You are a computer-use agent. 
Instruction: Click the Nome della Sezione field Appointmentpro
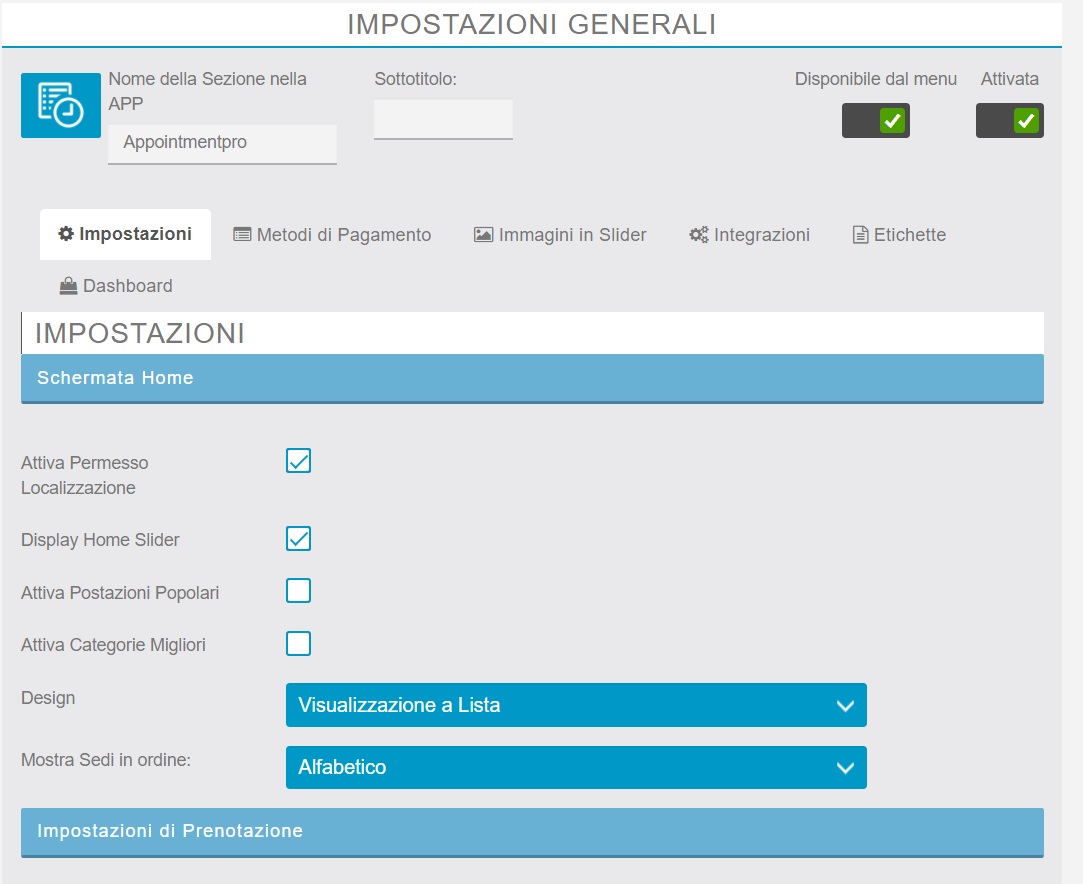[222, 143]
